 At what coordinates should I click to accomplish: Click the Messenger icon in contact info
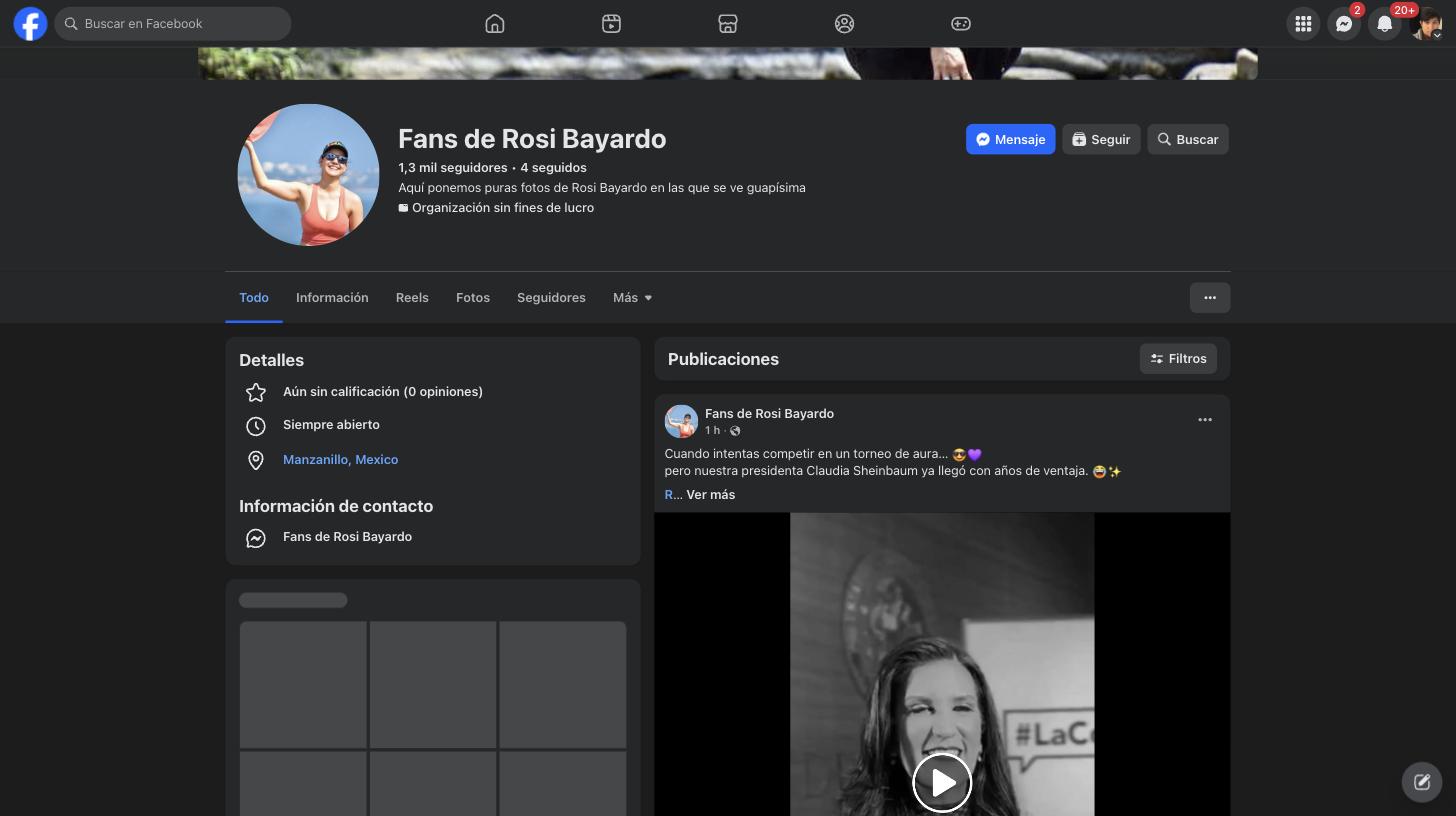256,538
